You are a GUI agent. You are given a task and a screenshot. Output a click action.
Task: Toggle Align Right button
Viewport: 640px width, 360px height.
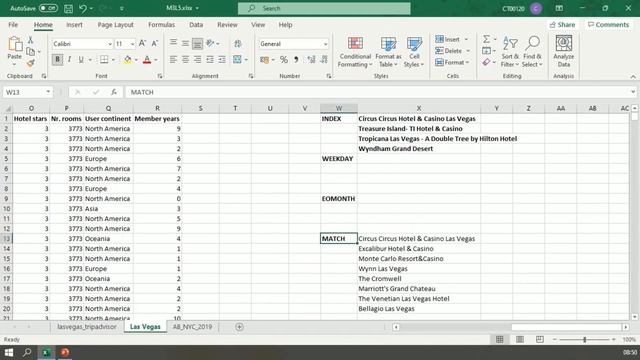198,60
